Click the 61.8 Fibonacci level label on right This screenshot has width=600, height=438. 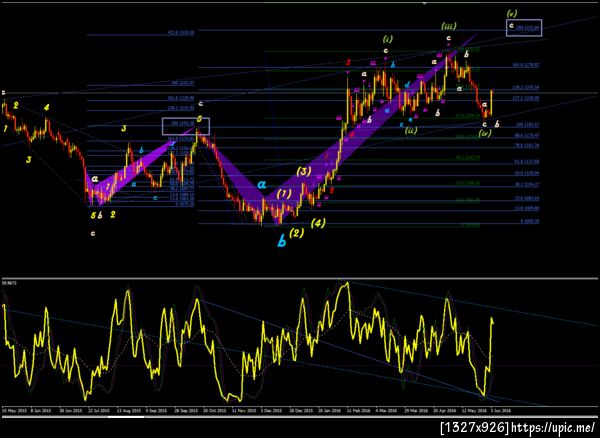click(x=526, y=162)
